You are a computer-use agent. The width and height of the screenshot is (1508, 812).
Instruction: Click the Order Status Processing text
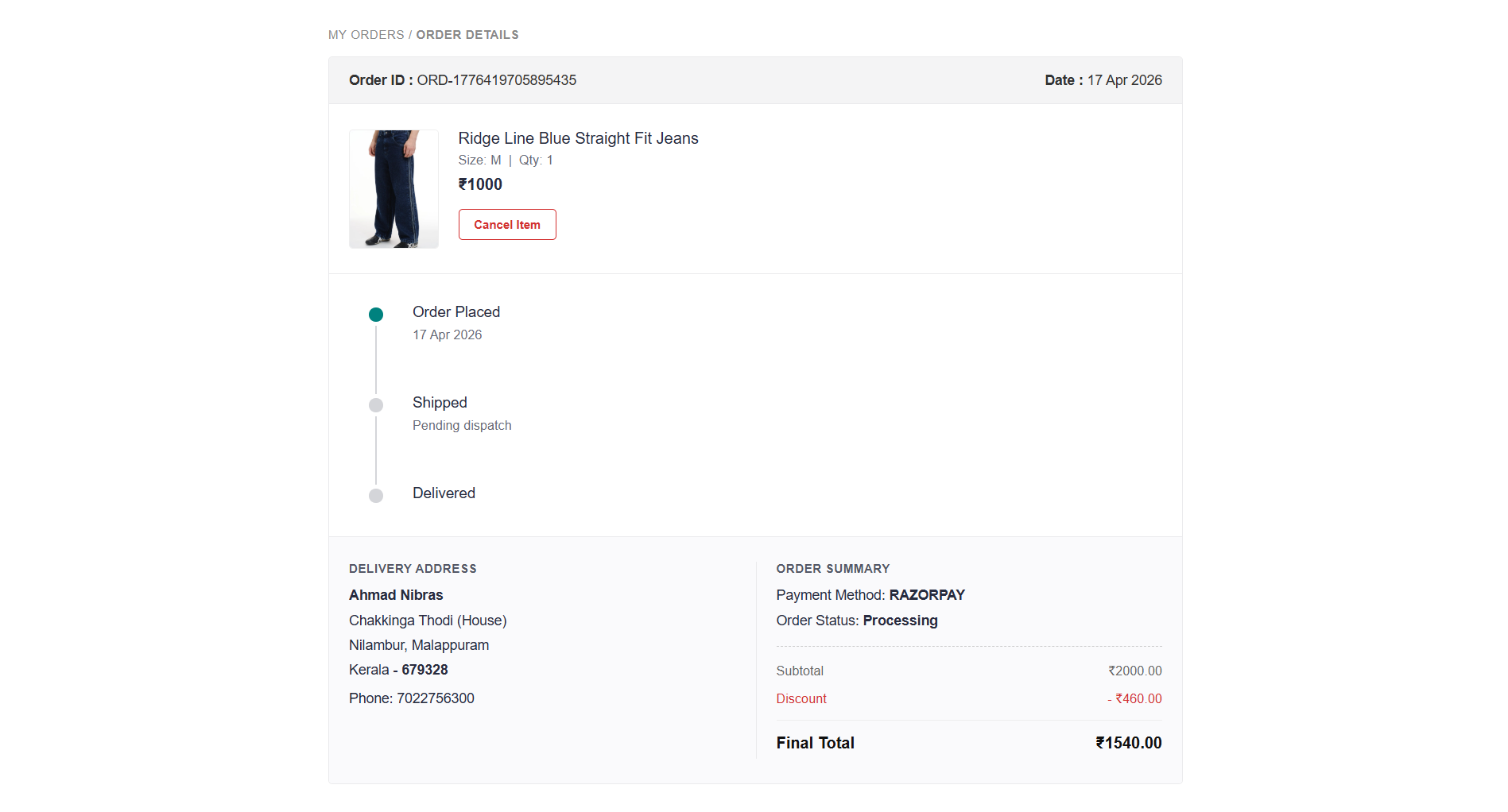pos(899,620)
